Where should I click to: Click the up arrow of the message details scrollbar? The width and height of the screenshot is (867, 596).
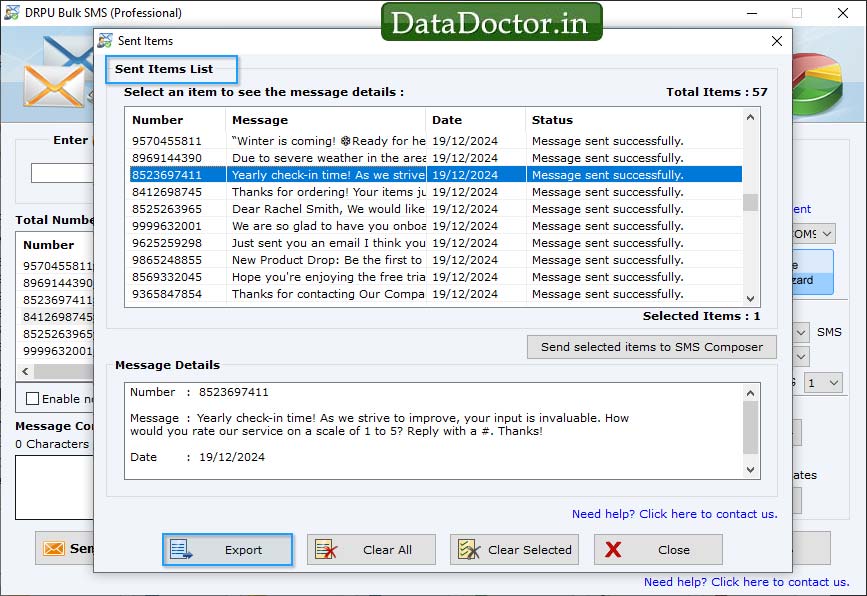point(750,393)
